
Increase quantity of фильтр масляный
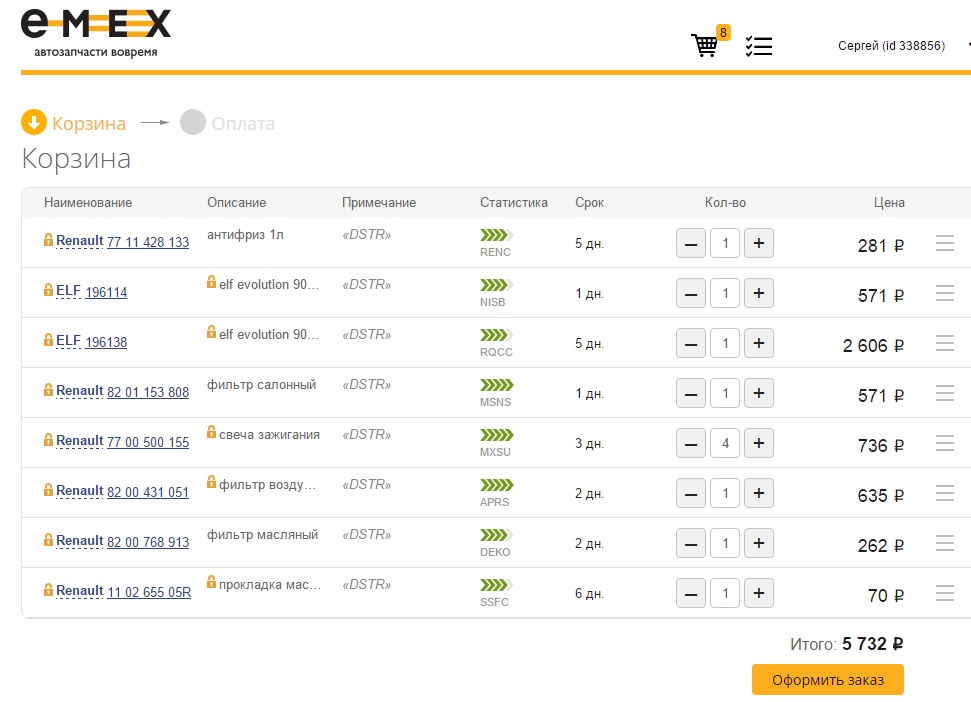(x=759, y=544)
